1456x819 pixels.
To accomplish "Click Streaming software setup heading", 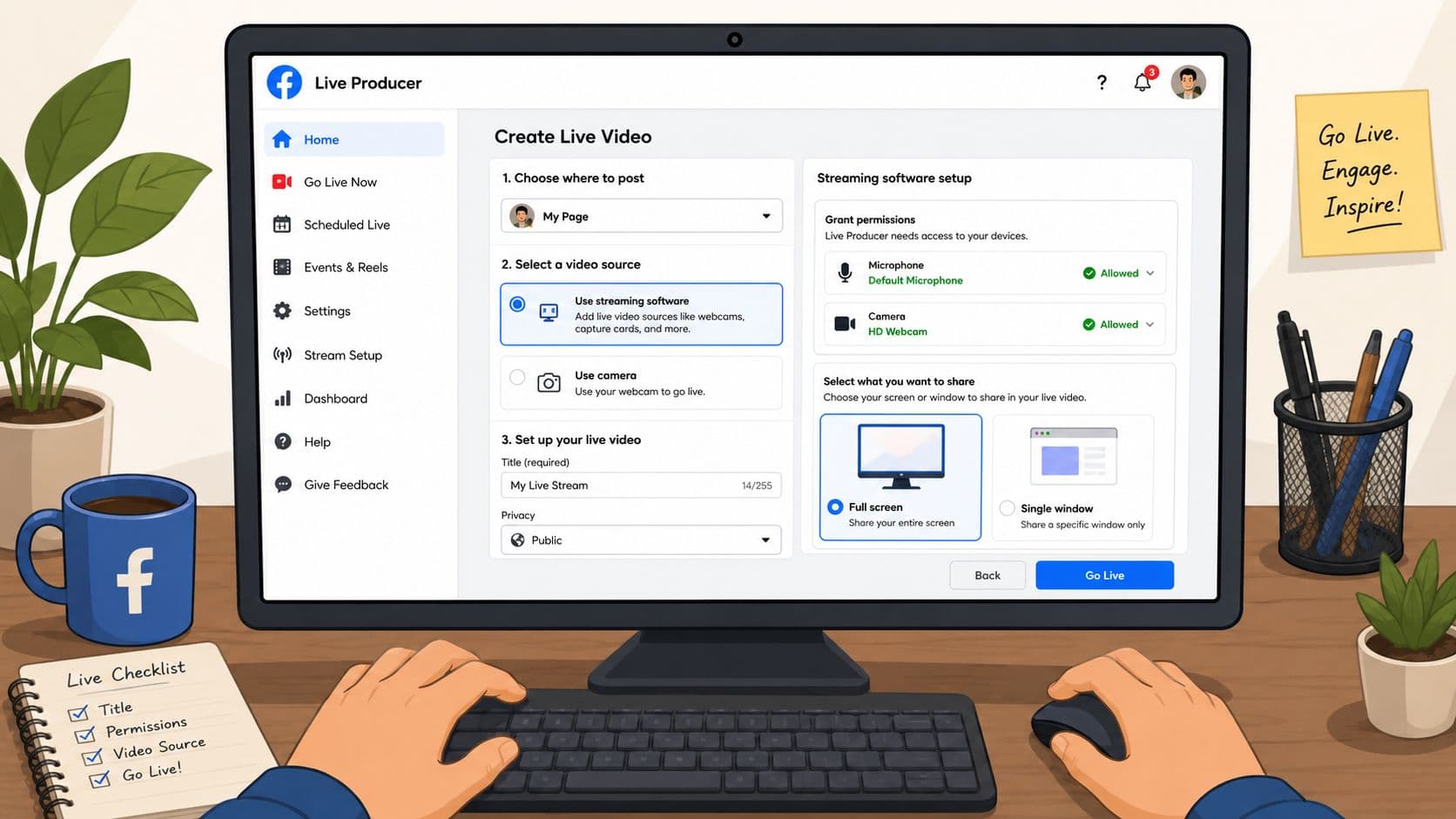I will (x=894, y=178).
